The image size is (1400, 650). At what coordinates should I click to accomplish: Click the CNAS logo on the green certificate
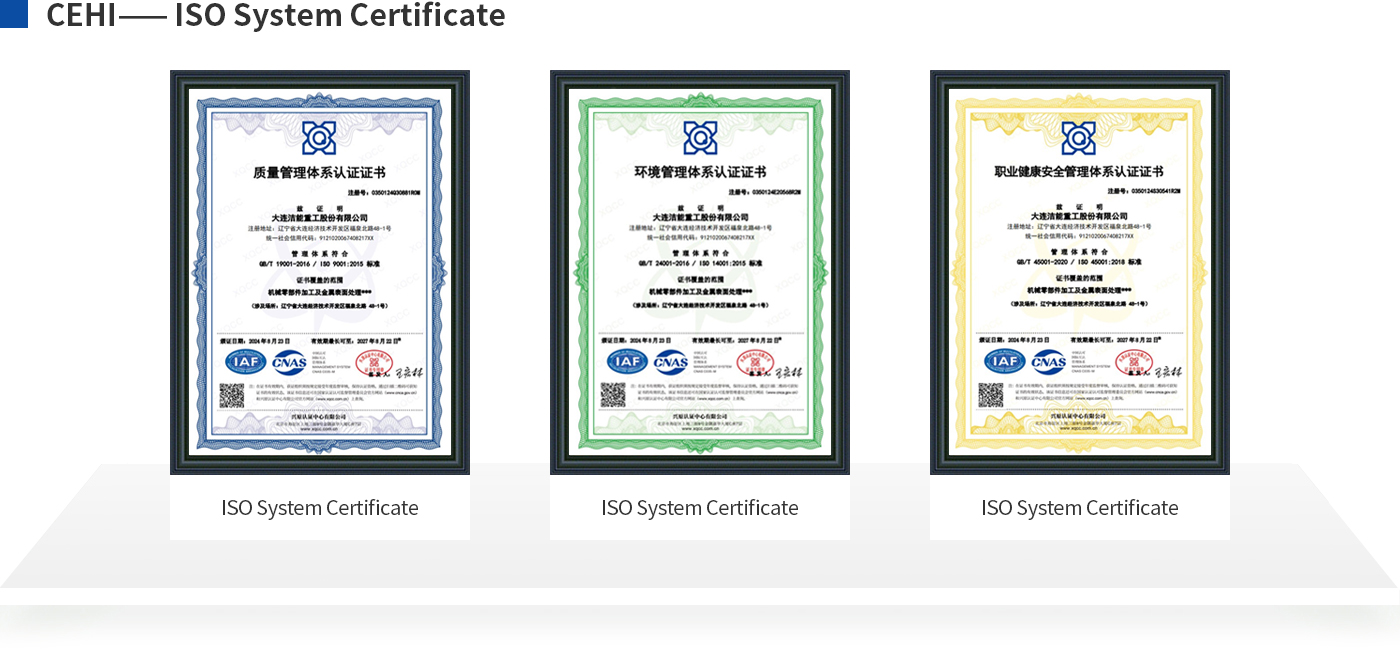[x=670, y=362]
